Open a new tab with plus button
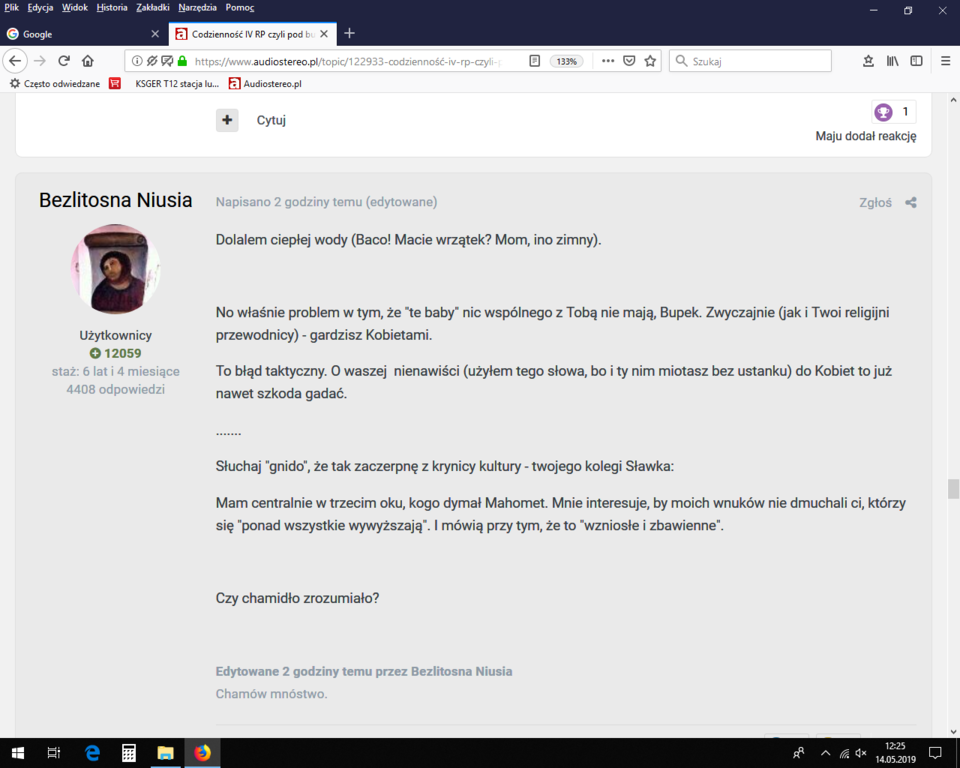 point(350,34)
